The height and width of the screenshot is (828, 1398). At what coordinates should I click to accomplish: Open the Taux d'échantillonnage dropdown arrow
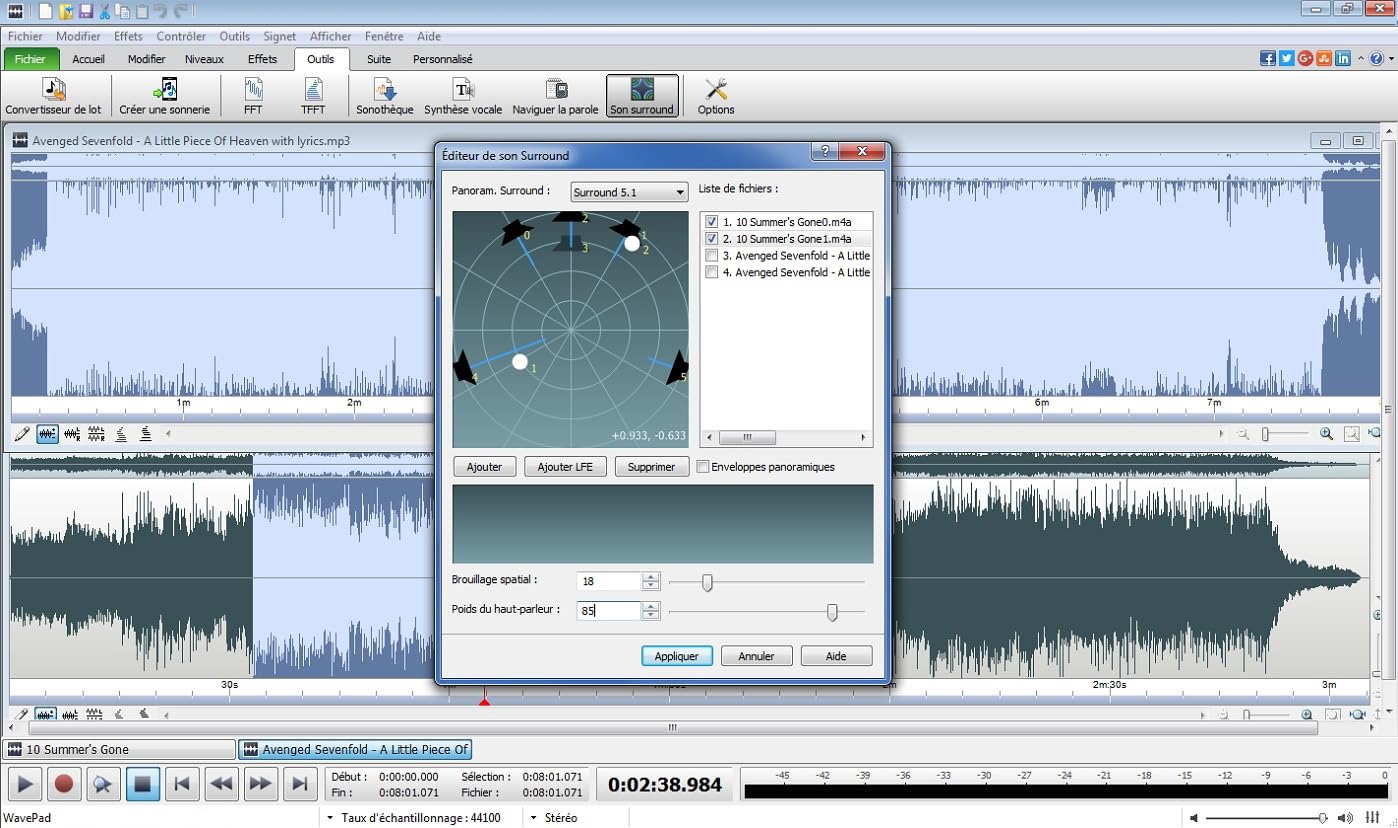(x=330, y=818)
